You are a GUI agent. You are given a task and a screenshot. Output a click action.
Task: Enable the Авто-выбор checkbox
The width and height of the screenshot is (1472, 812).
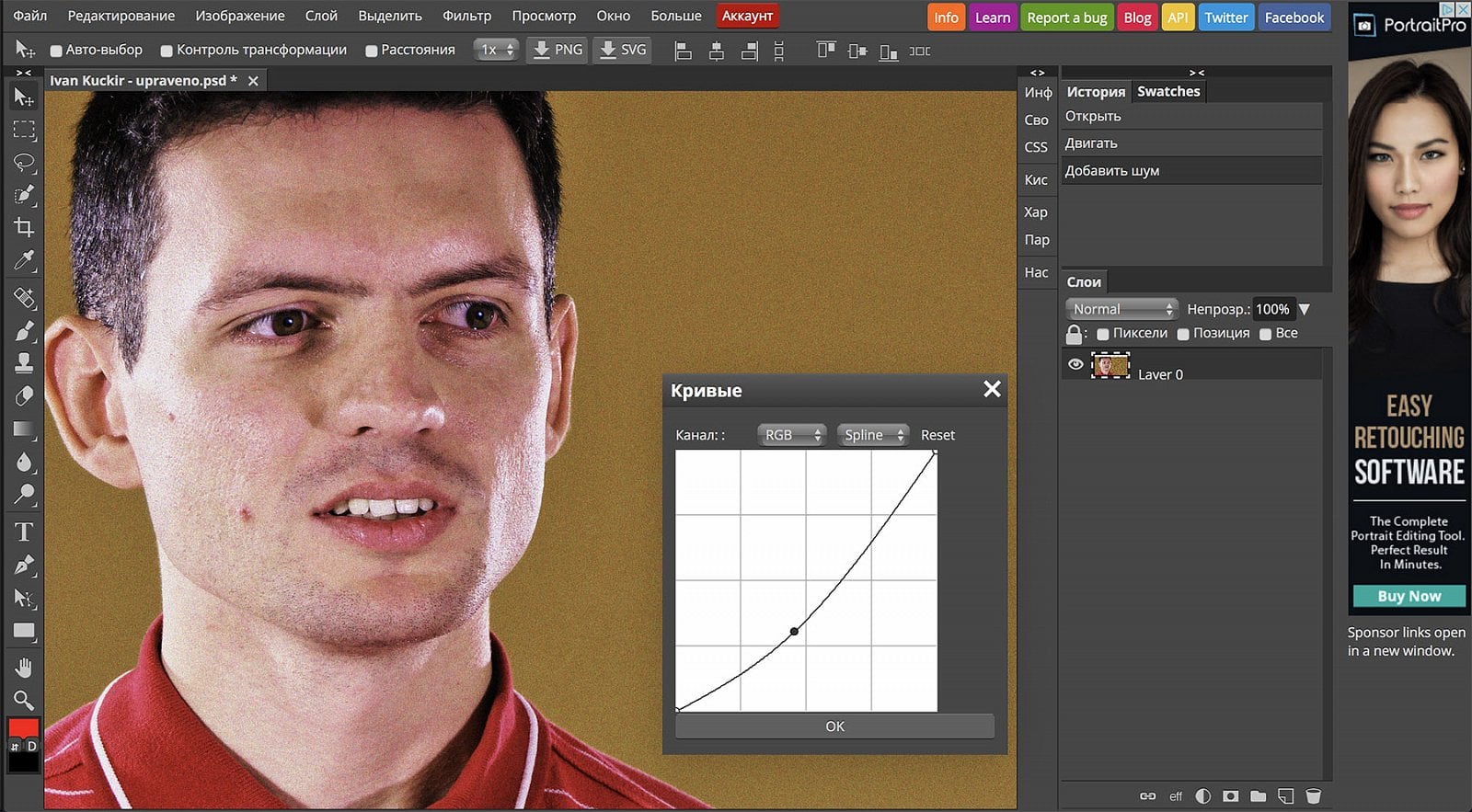coord(56,51)
